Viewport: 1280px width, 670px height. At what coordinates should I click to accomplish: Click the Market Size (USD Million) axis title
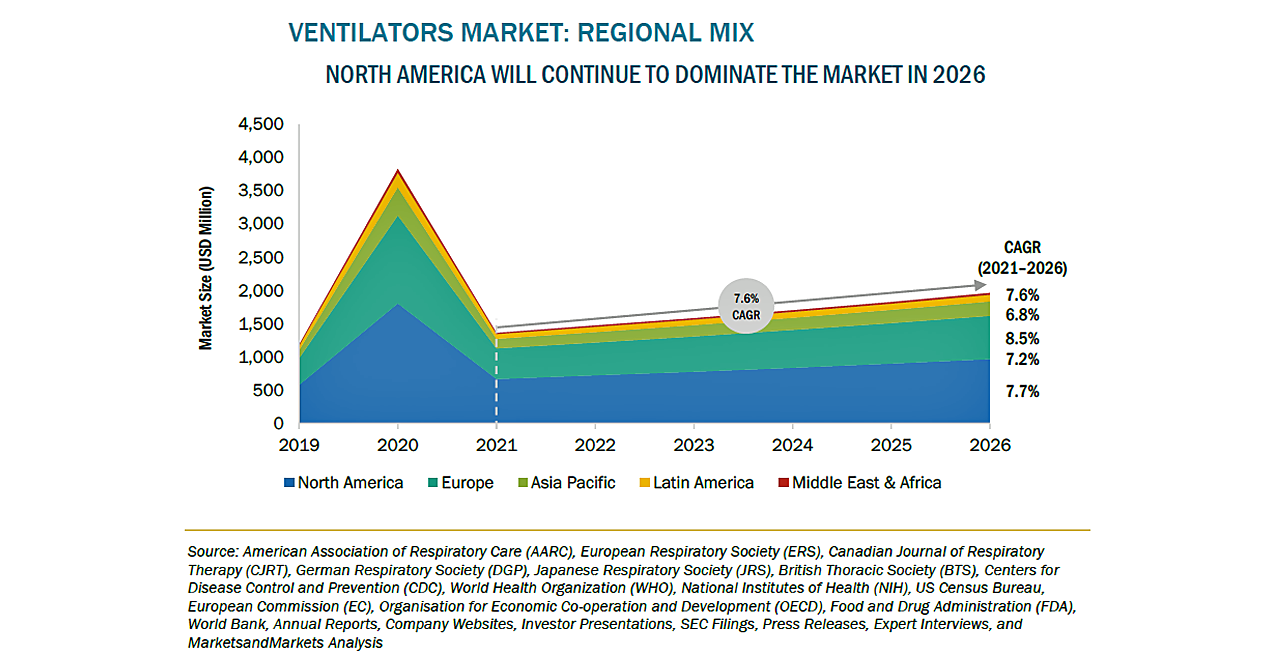(x=206, y=268)
